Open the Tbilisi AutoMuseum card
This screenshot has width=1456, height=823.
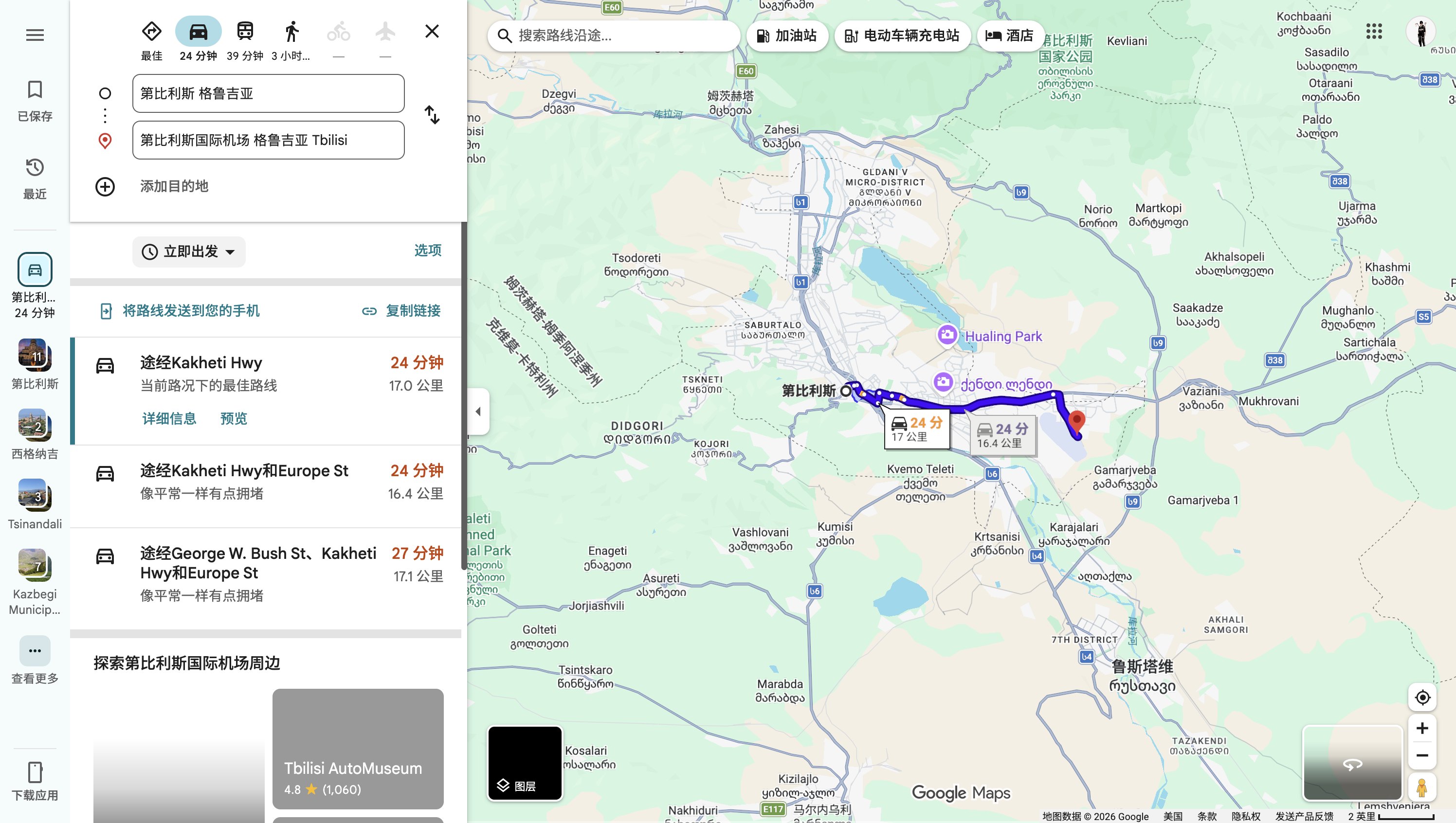(358, 749)
